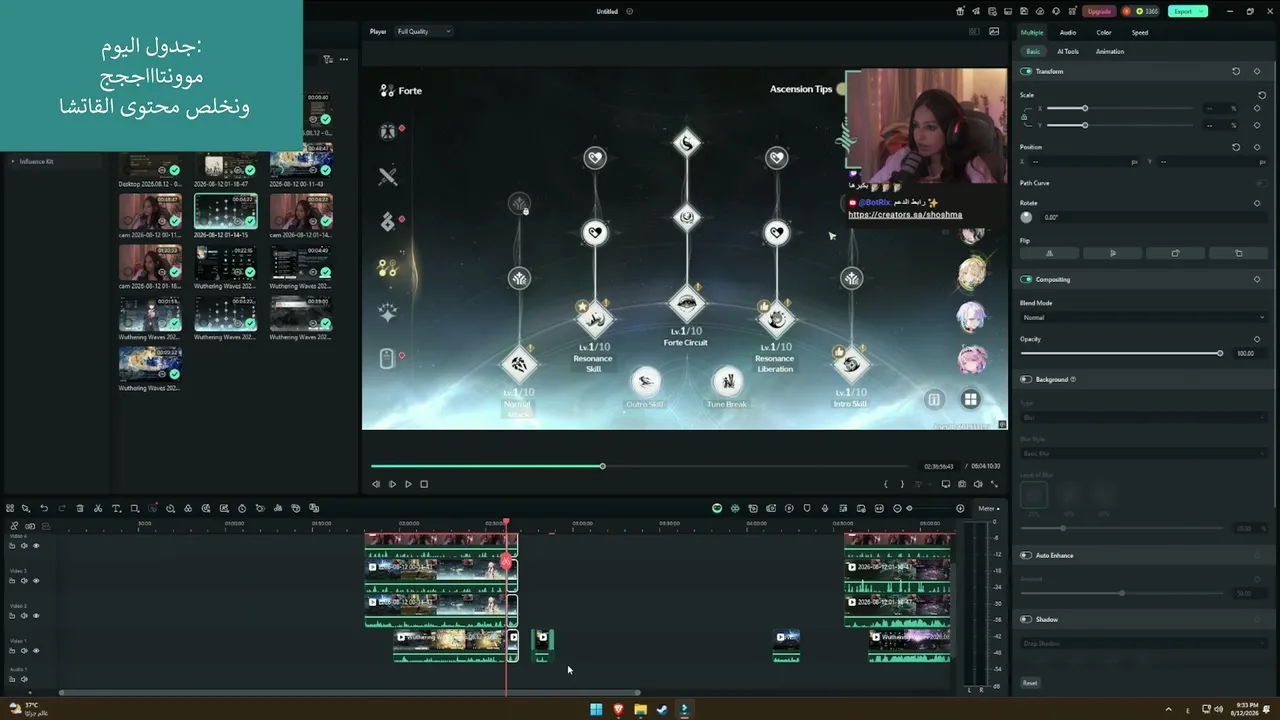Open the Export options arrow
The image size is (1280, 720).
tap(1201, 11)
